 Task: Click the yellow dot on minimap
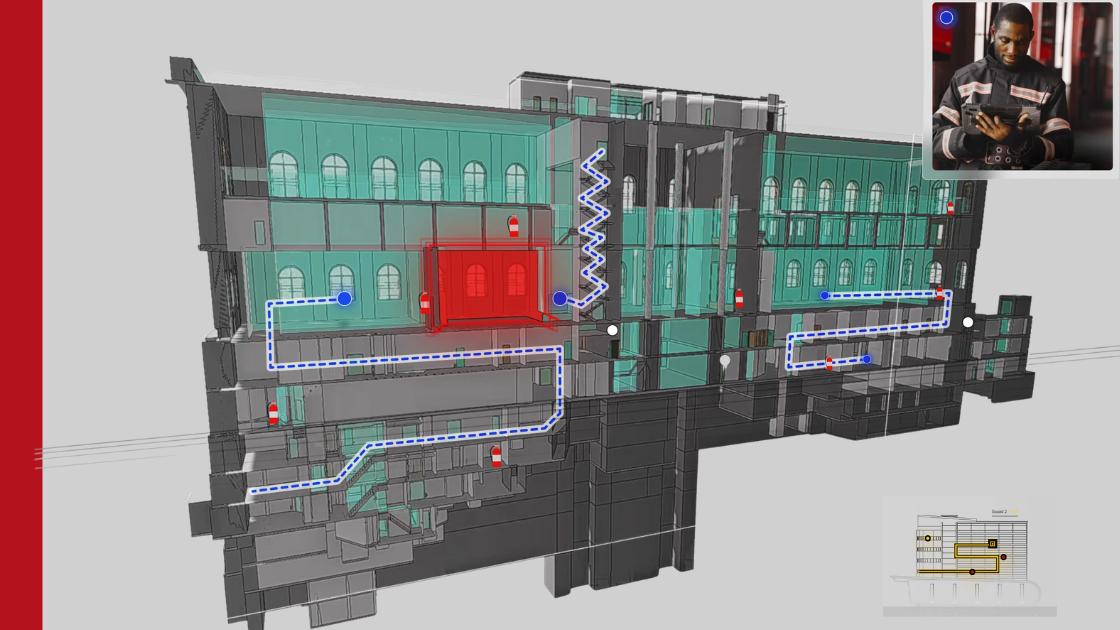[928, 538]
